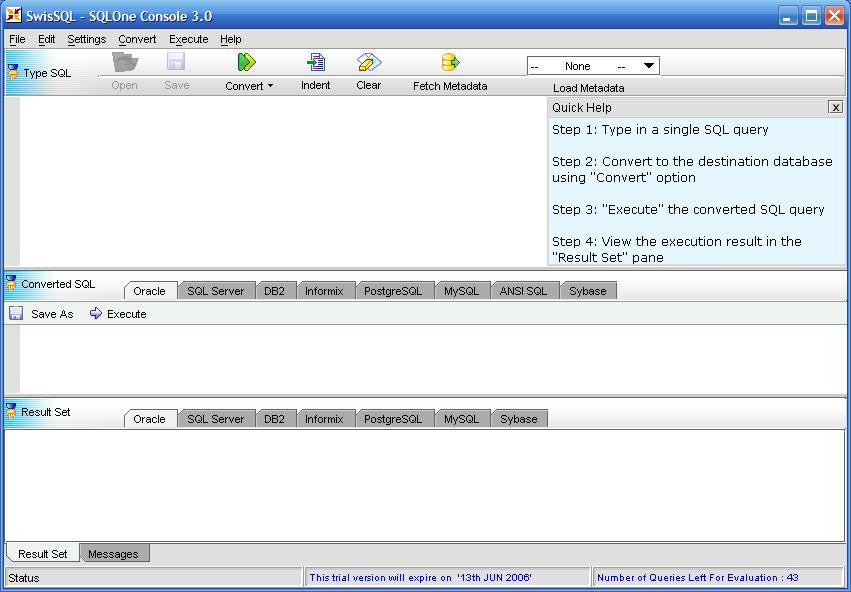The image size is (851, 592).
Task: Select Converted SQL Informix tab
Action: (x=325, y=291)
